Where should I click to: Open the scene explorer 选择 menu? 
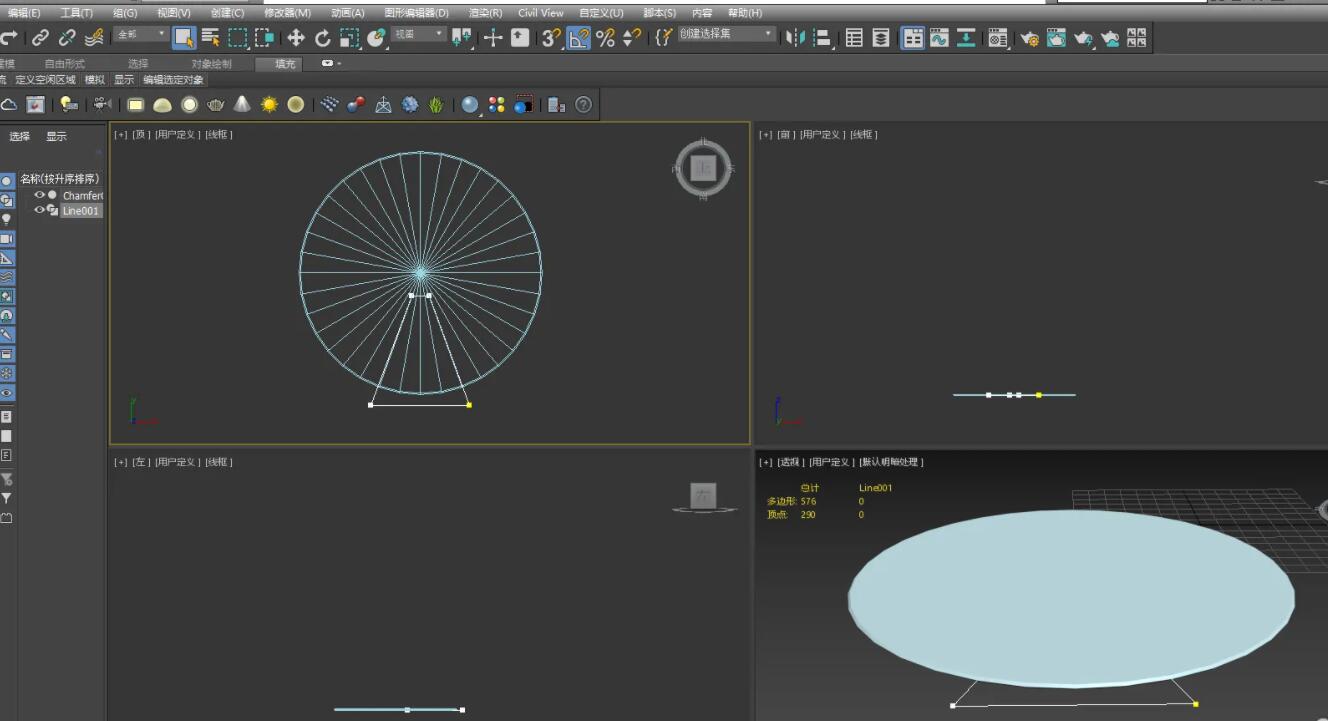pyautogui.click(x=20, y=137)
